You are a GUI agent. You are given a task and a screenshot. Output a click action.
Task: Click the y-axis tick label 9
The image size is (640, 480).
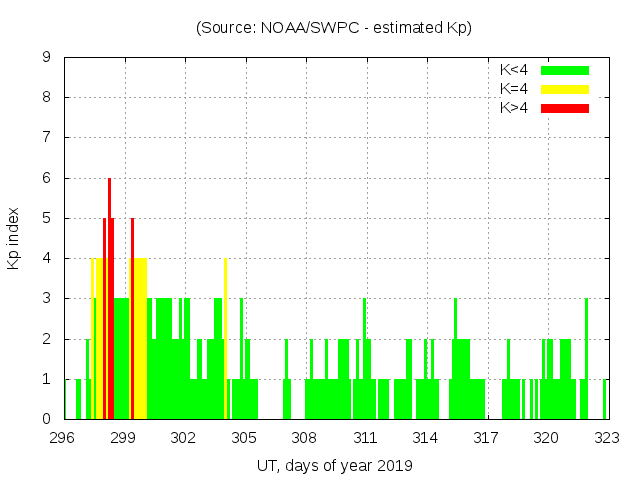(x=47, y=57)
